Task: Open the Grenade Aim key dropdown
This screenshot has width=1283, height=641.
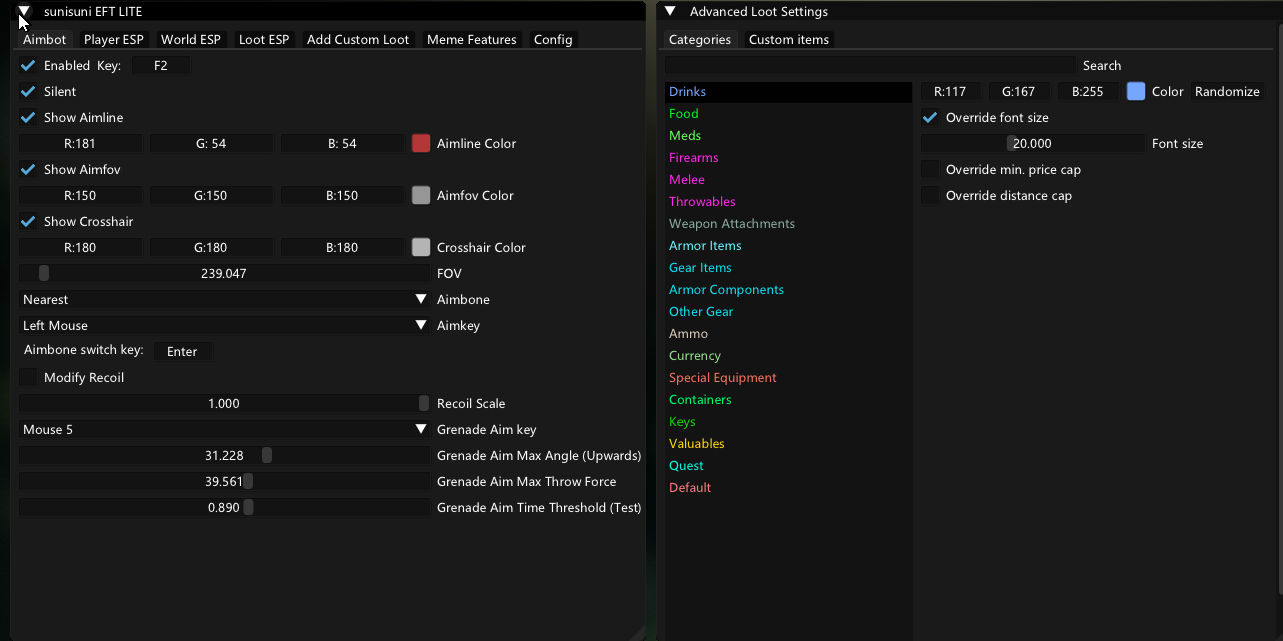Action: point(224,429)
